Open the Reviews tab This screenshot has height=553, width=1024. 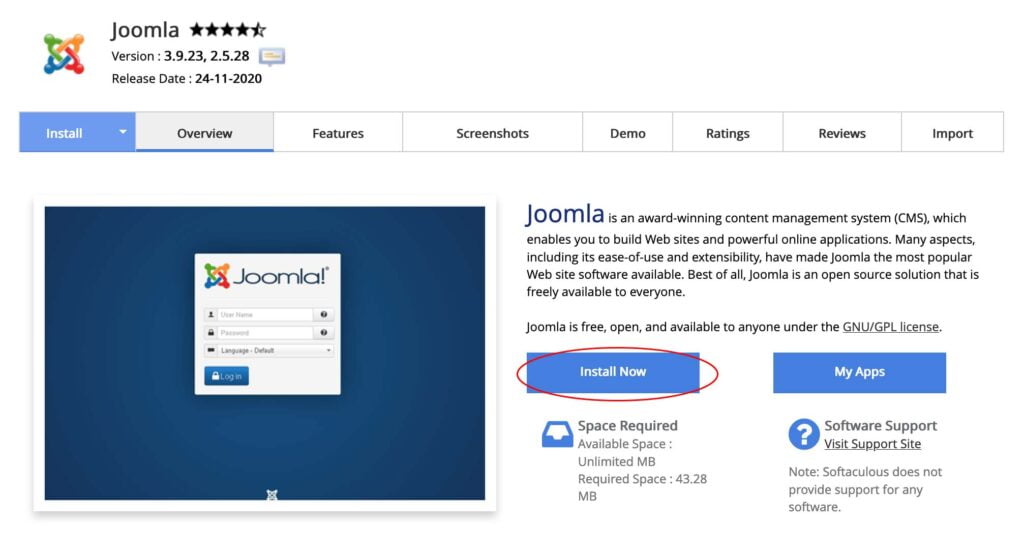pyautogui.click(x=842, y=133)
